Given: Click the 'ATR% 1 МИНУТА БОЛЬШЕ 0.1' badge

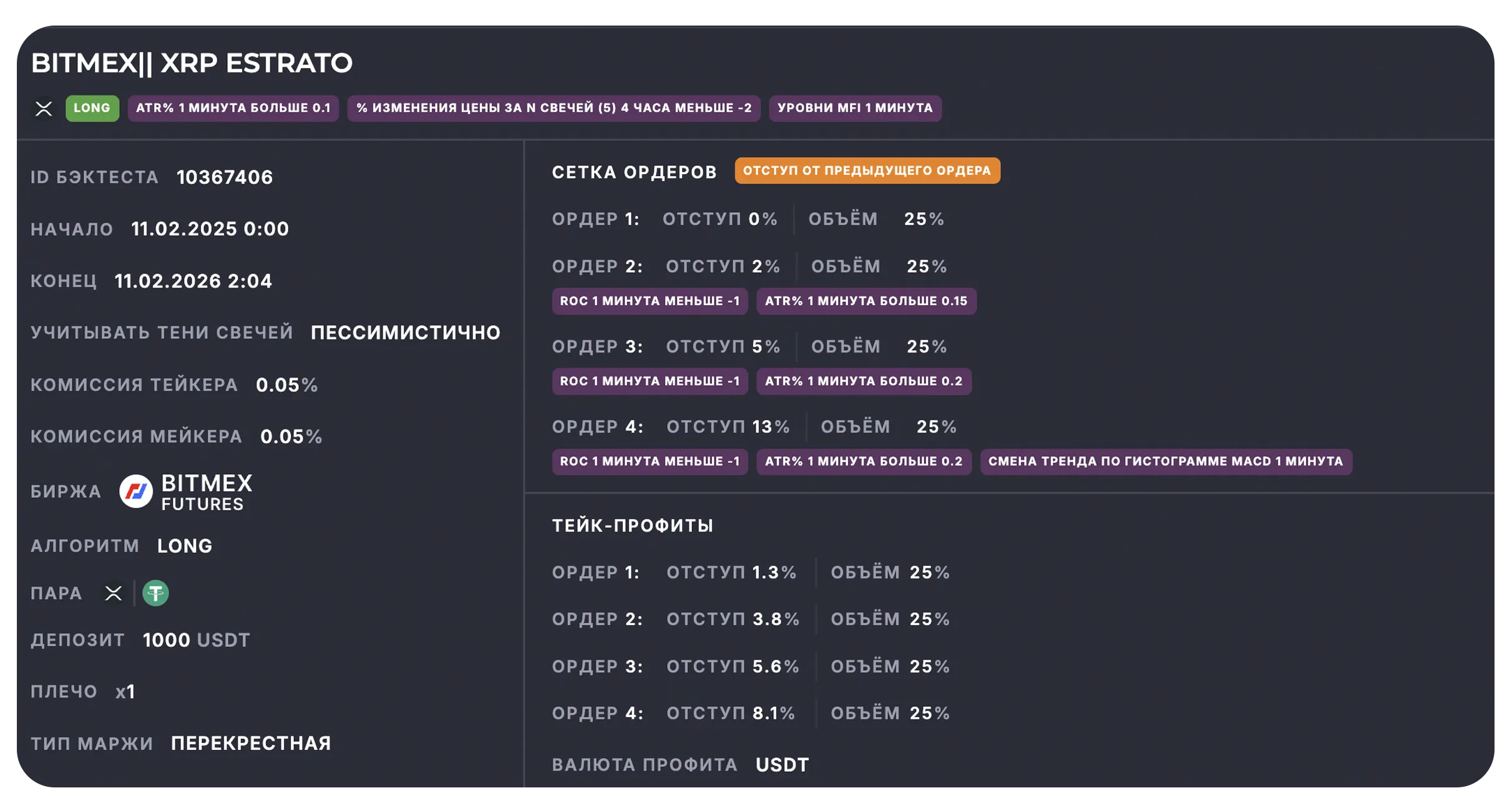Looking at the screenshot, I should point(233,109).
